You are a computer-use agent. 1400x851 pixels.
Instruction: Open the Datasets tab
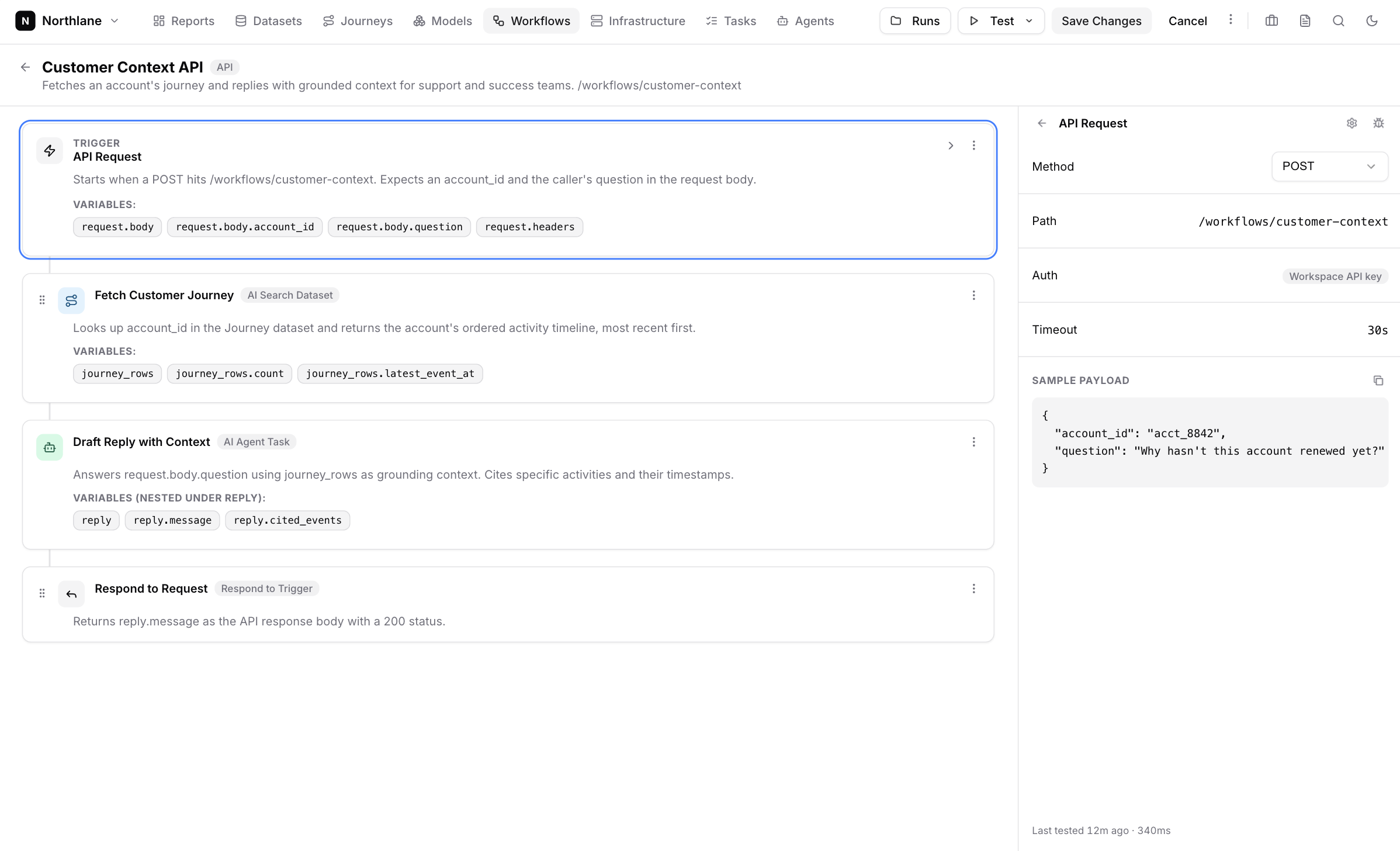[268, 21]
